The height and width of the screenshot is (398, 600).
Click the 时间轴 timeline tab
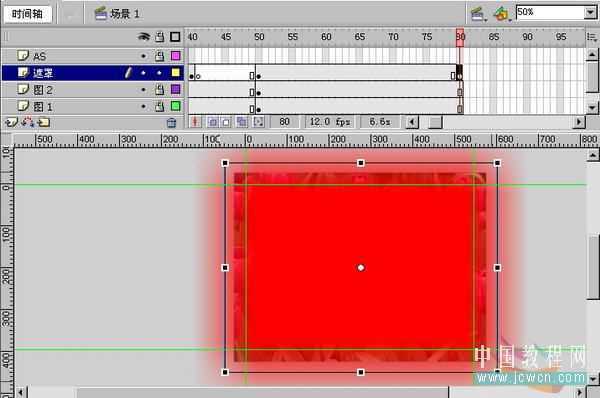point(27,14)
